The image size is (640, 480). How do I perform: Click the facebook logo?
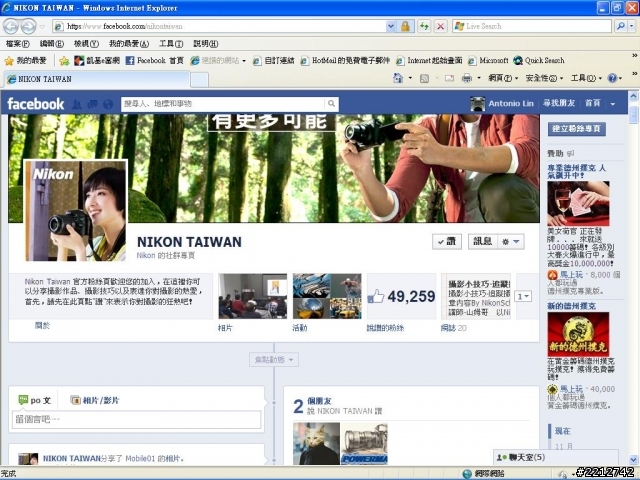pos(36,104)
